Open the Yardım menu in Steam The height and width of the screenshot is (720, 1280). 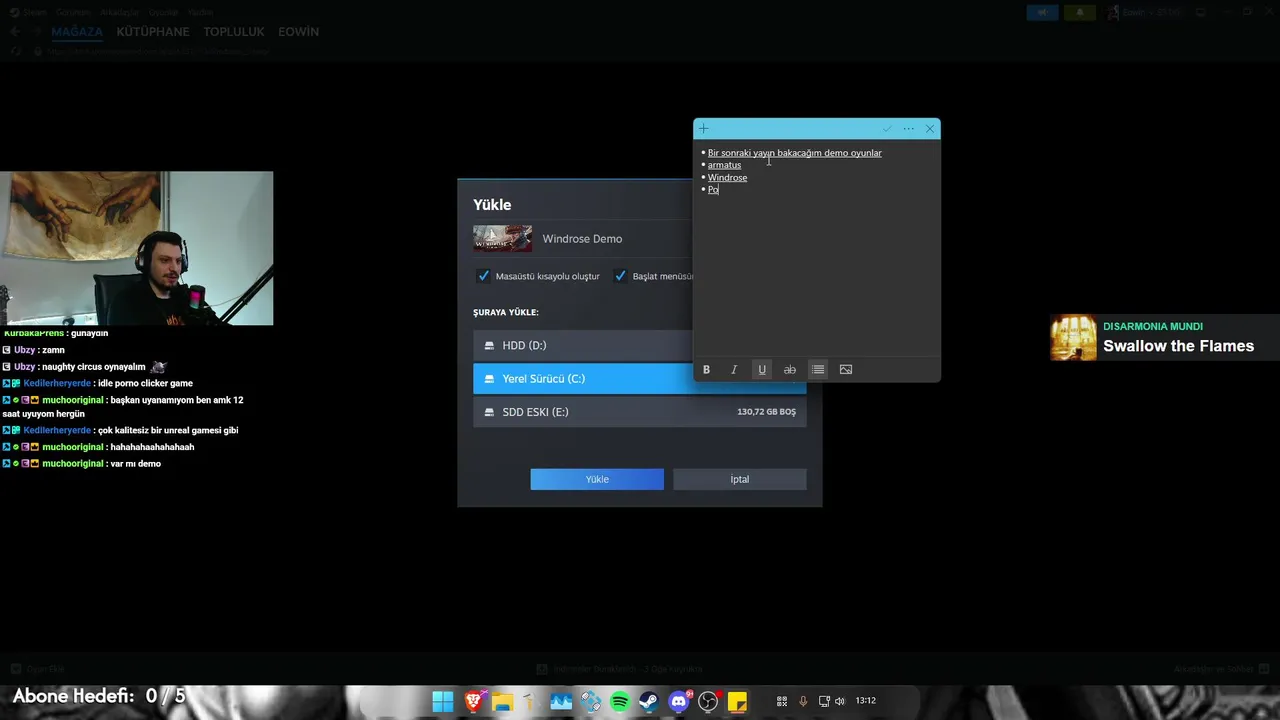tap(201, 12)
